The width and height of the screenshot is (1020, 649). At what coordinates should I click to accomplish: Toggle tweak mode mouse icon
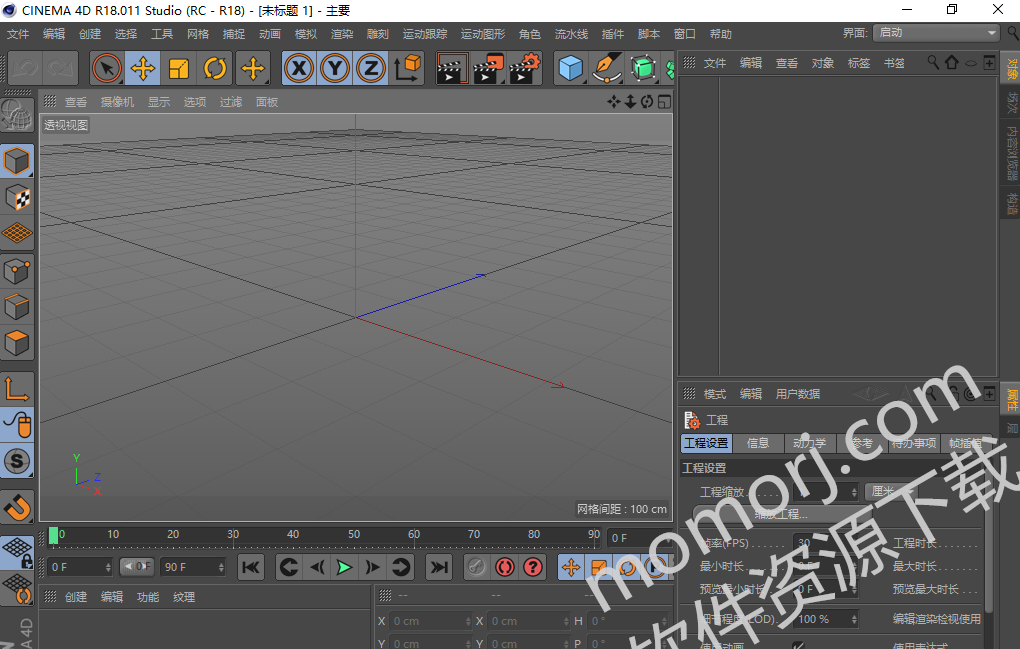pos(17,425)
